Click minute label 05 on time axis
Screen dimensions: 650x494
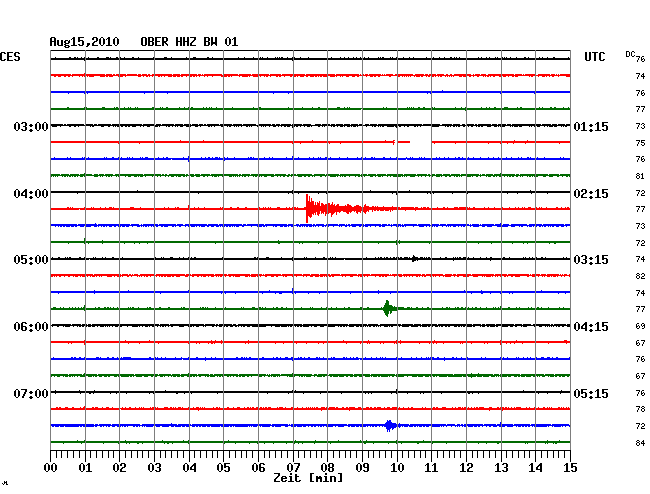coord(223,467)
